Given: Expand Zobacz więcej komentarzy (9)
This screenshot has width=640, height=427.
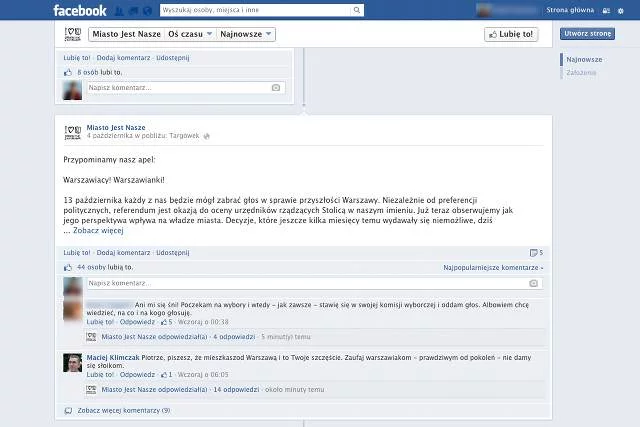Looking at the screenshot, I should coord(124,411).
